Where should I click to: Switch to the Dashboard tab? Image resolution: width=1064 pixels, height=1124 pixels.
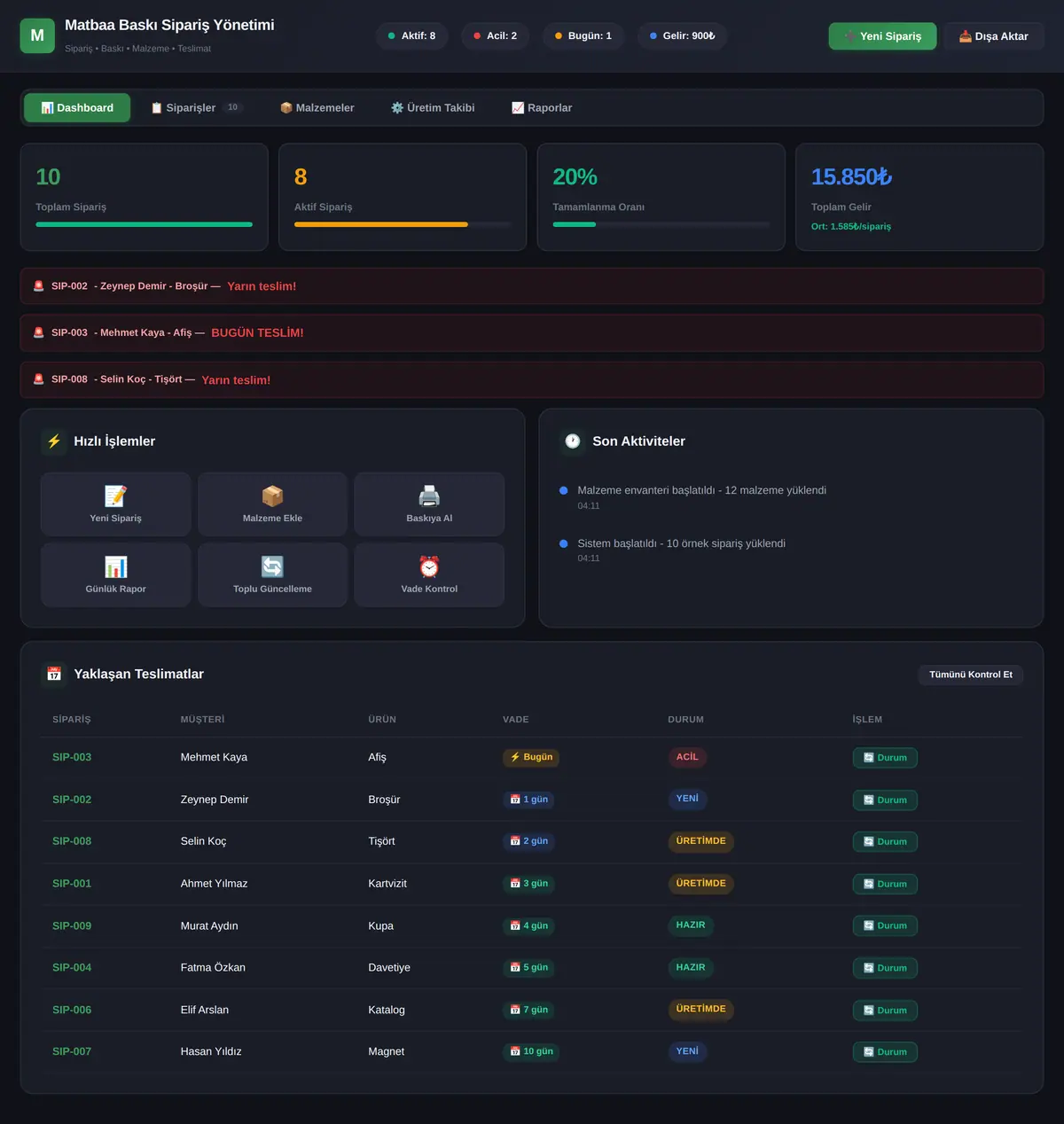pyautogui.click(x=77, y=108)
